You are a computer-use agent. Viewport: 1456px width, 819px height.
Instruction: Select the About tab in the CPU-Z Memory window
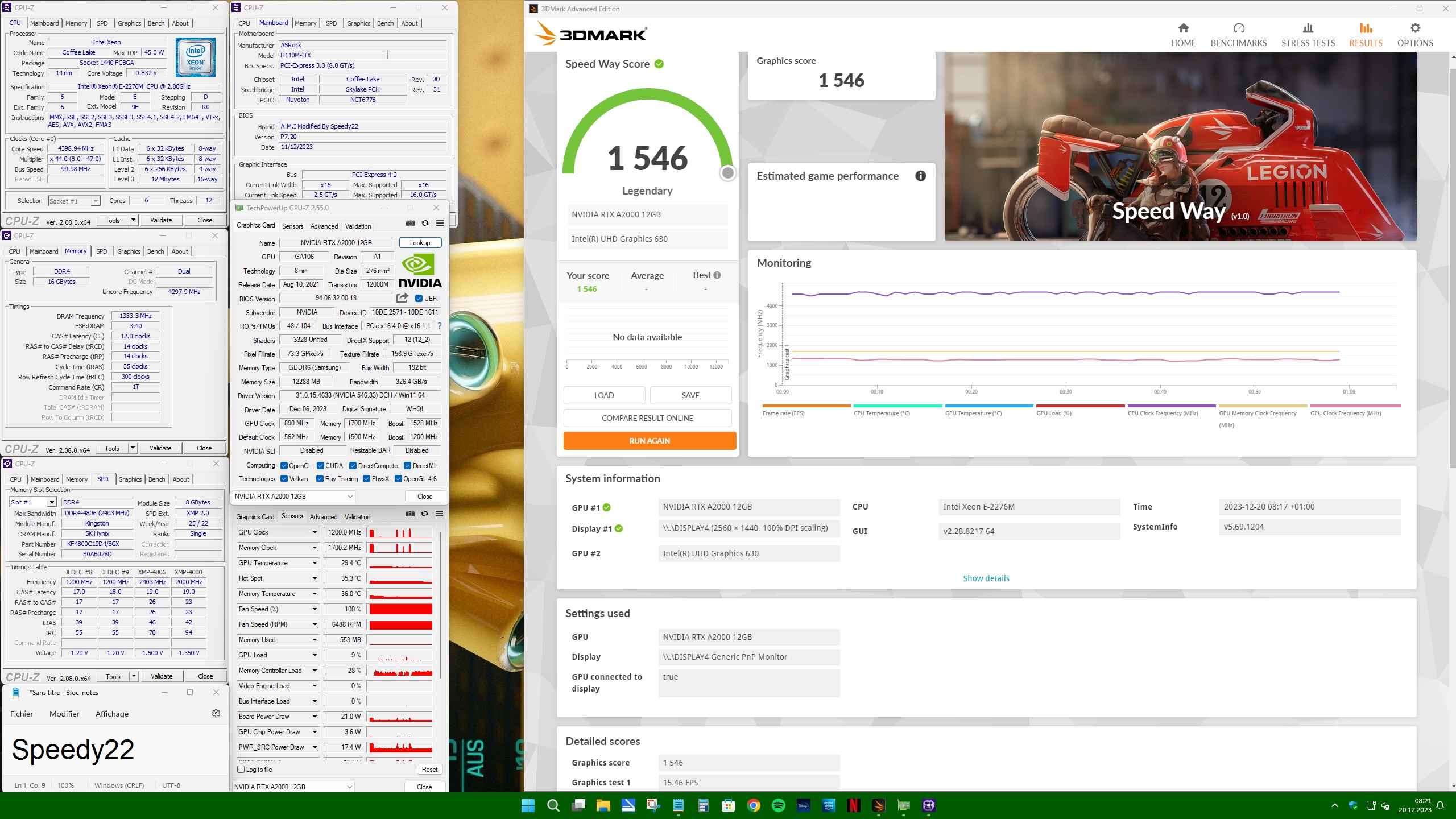click(180, 251)
